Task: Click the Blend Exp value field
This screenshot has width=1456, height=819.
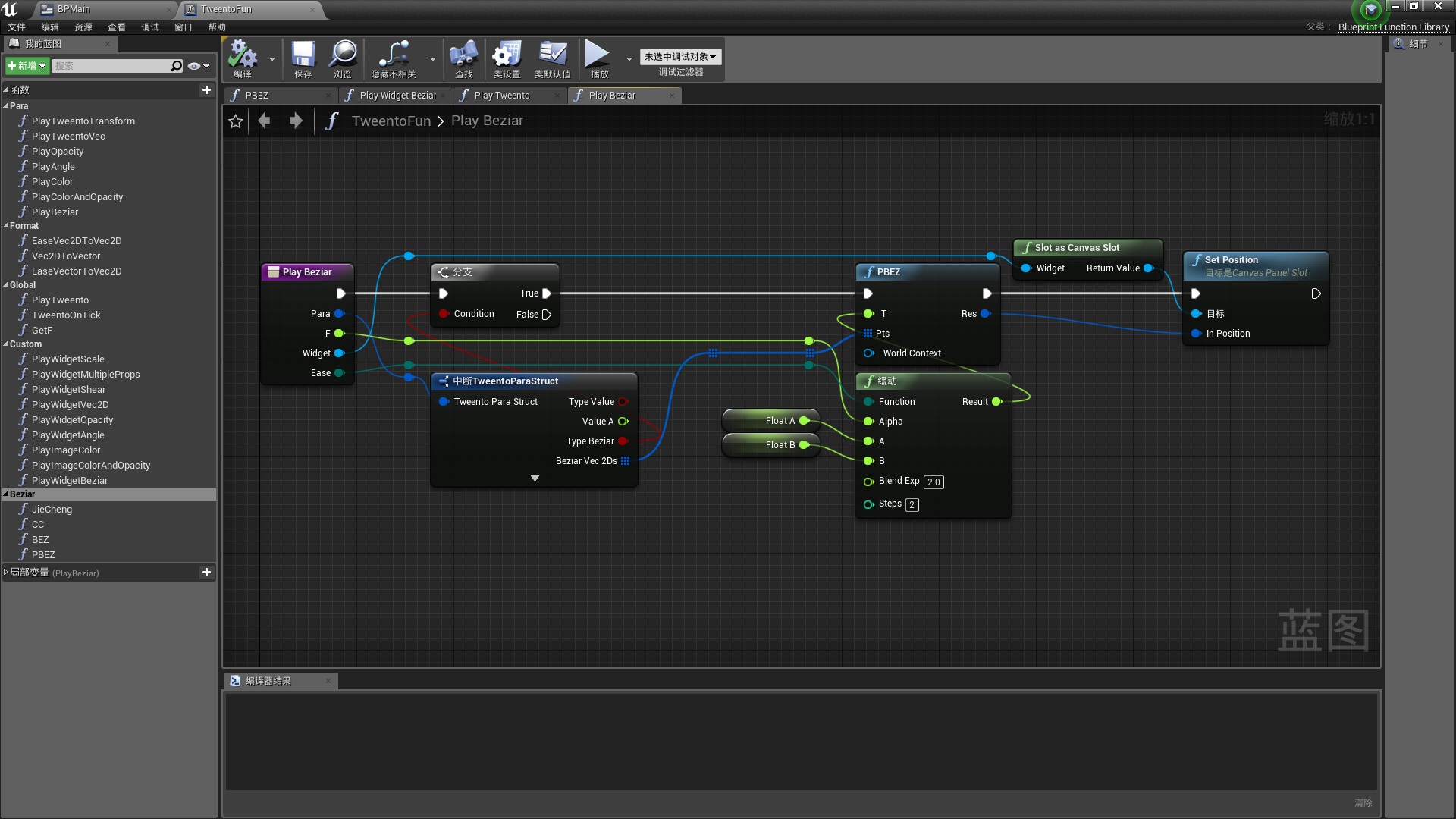Action: tap(934, 482)
